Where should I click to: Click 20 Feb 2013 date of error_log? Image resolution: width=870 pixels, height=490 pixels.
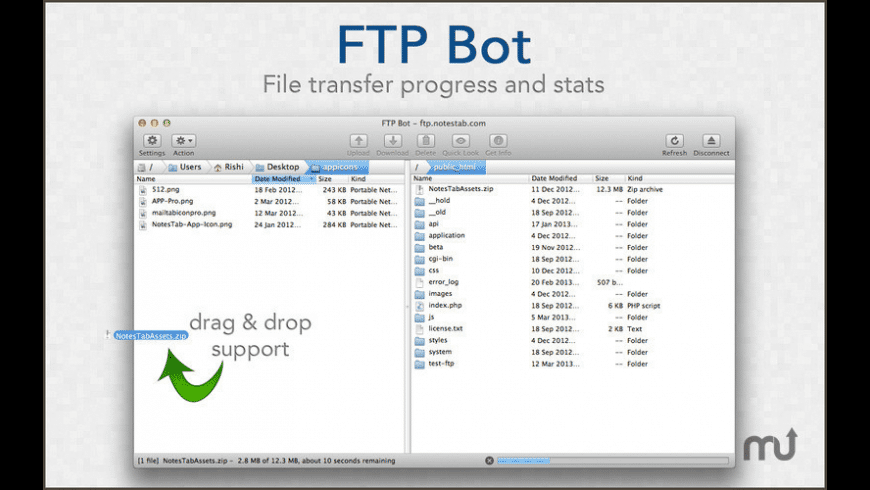tap(555, 282)
